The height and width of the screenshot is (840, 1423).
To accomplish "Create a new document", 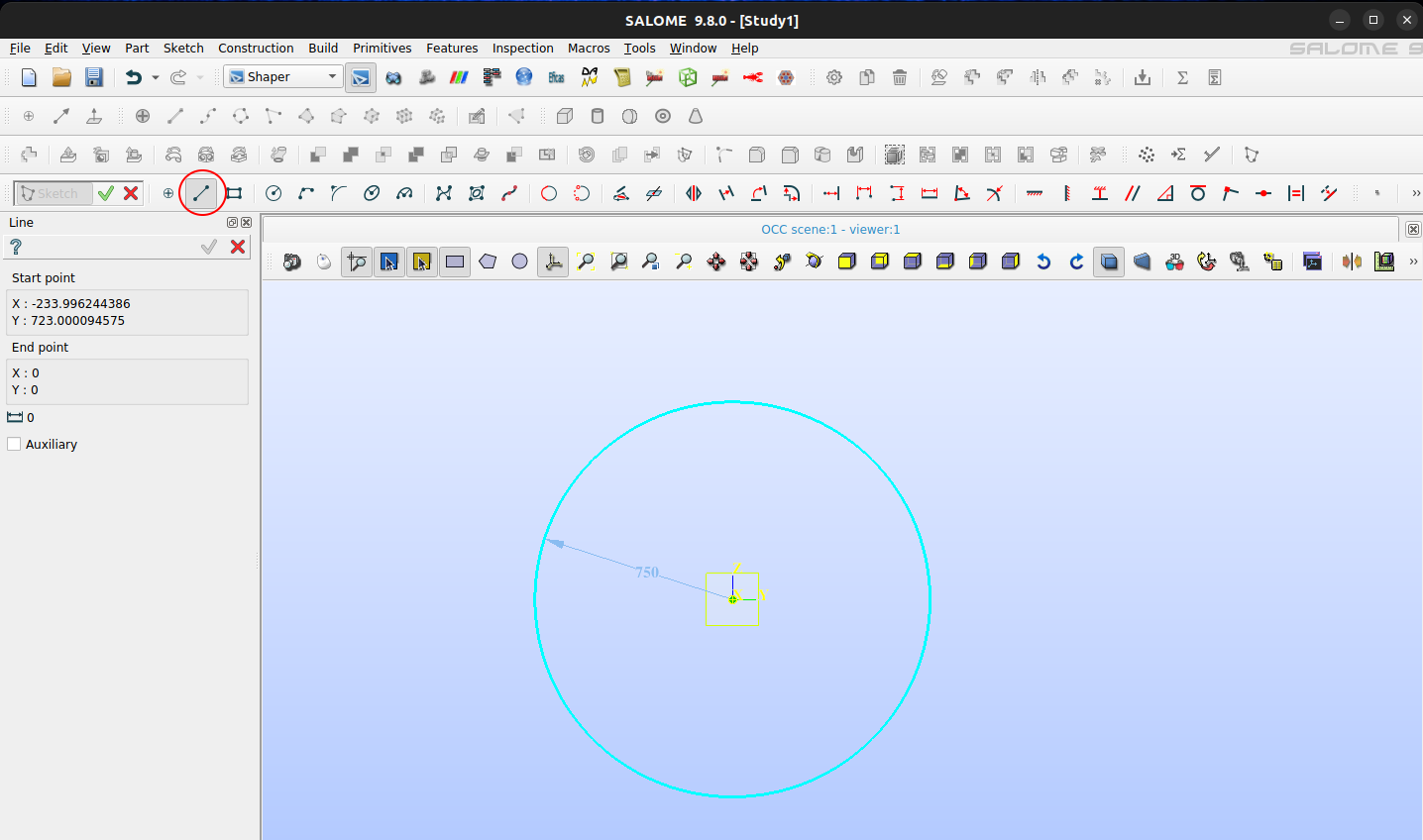I will pyautogui.click(x=29, y=77).
